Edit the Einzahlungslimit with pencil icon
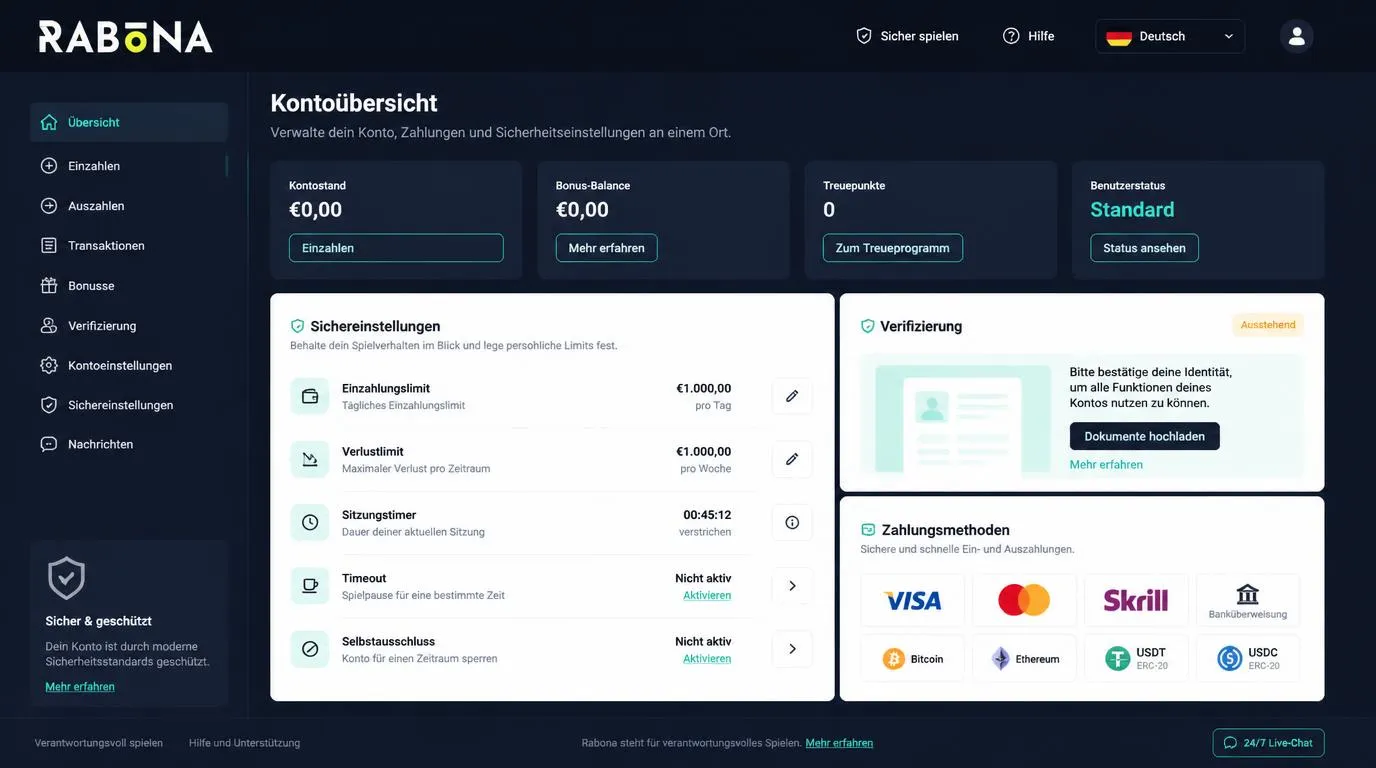The height and width of the screenshot is (768, 1376). pos(792,396)
